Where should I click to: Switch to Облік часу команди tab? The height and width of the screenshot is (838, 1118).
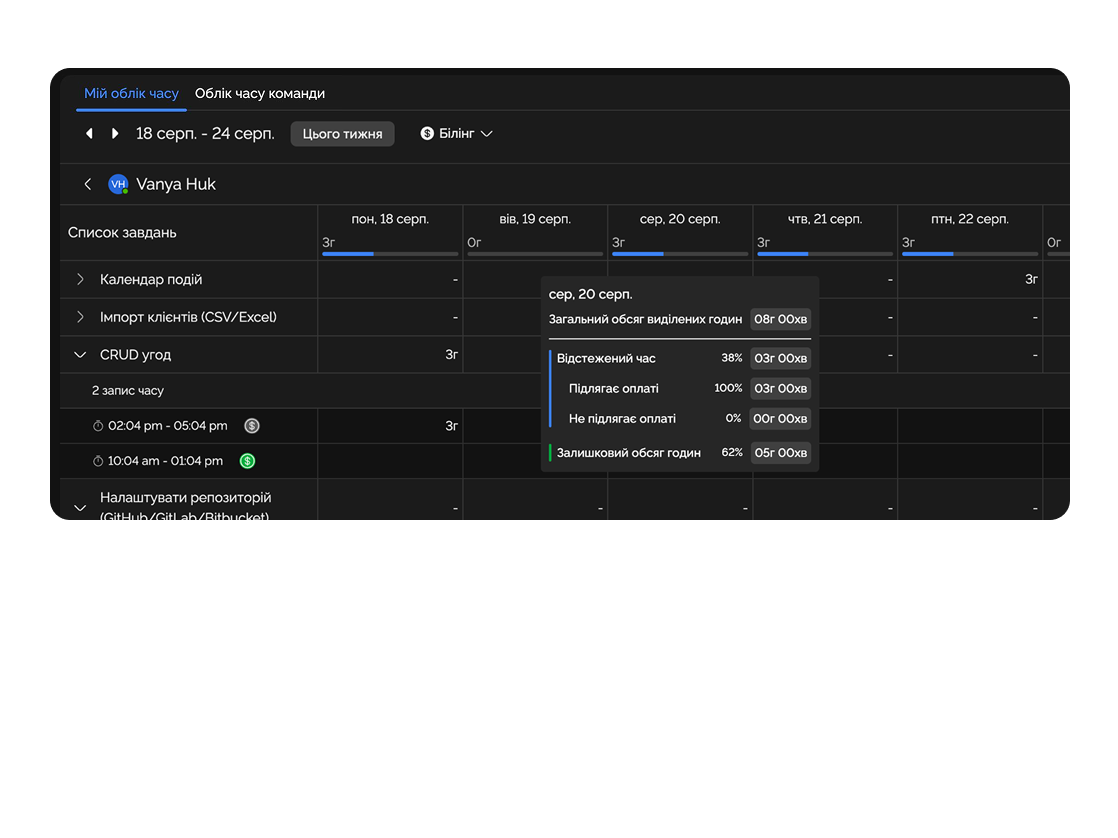[260, 93]
